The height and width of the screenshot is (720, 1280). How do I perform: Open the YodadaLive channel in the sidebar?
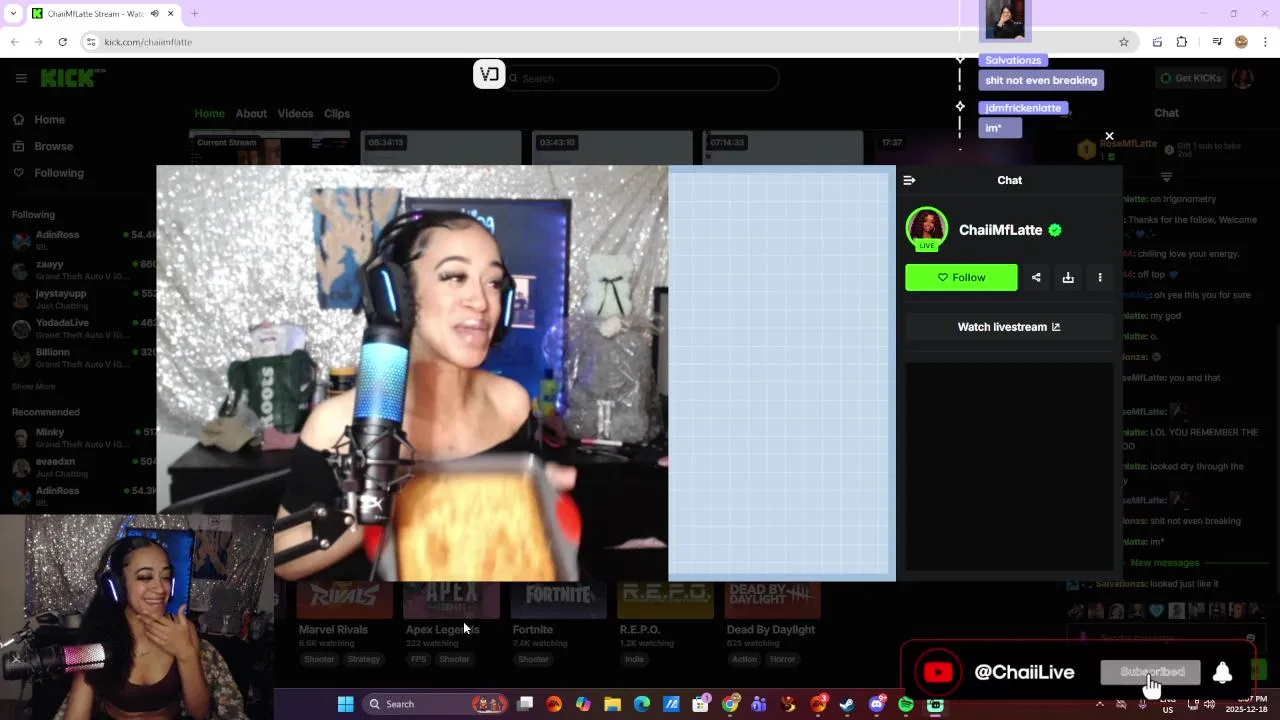pyautogui.click(x=82, y=328)
